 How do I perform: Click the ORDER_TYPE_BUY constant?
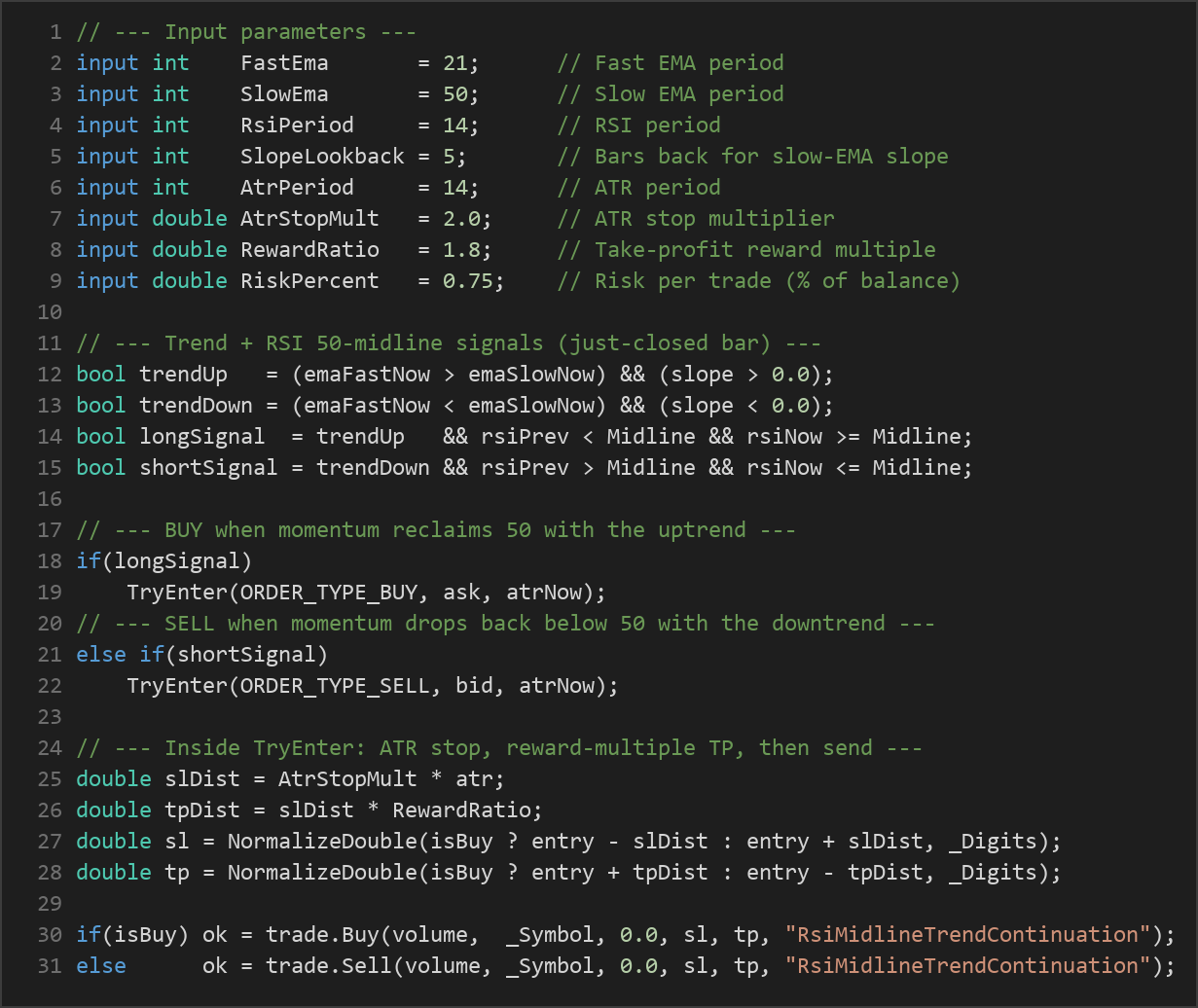click(328, 593)
